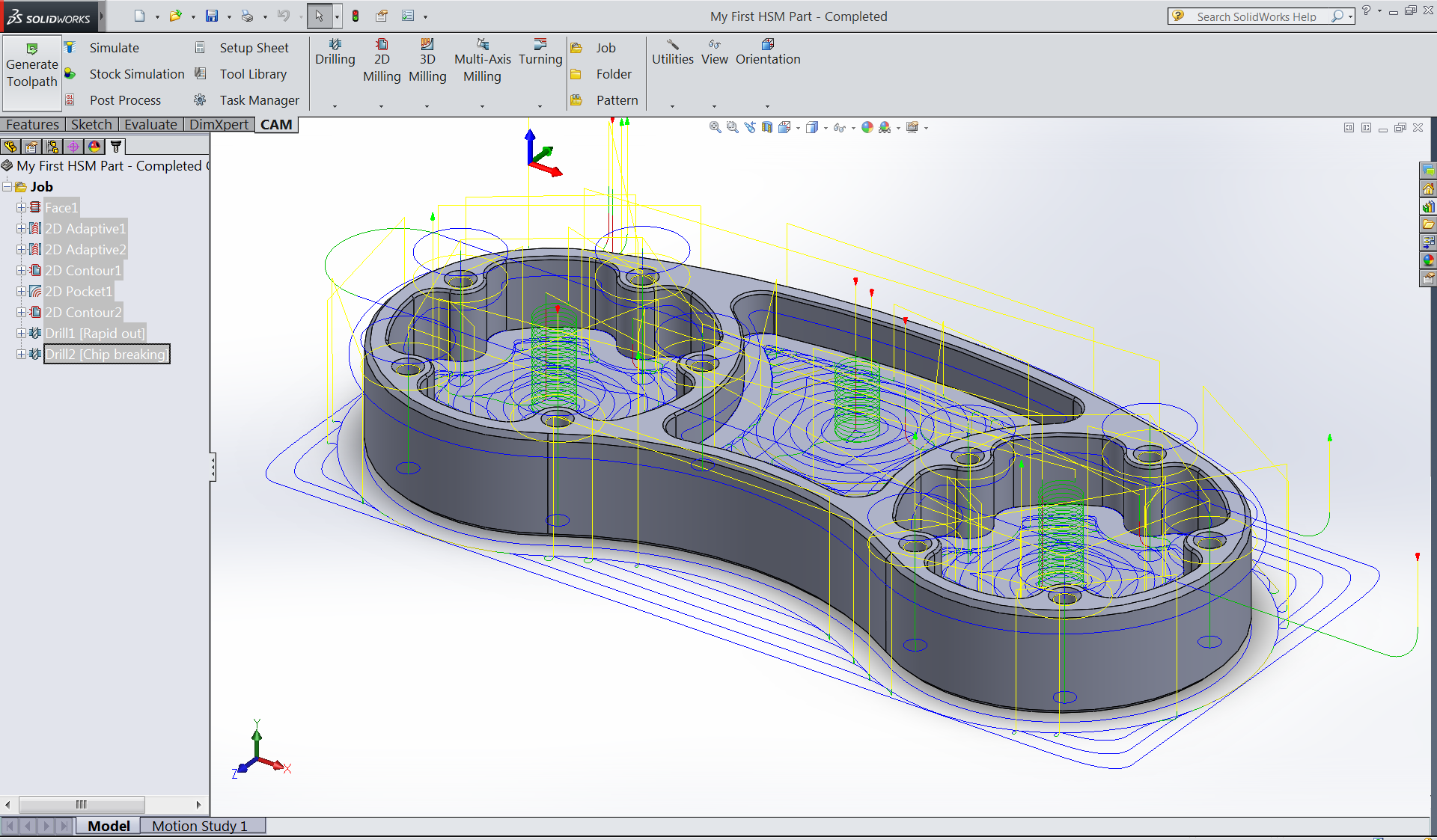Click the Setup Sheet button
1437x840 pixels.
pos(253,48)
